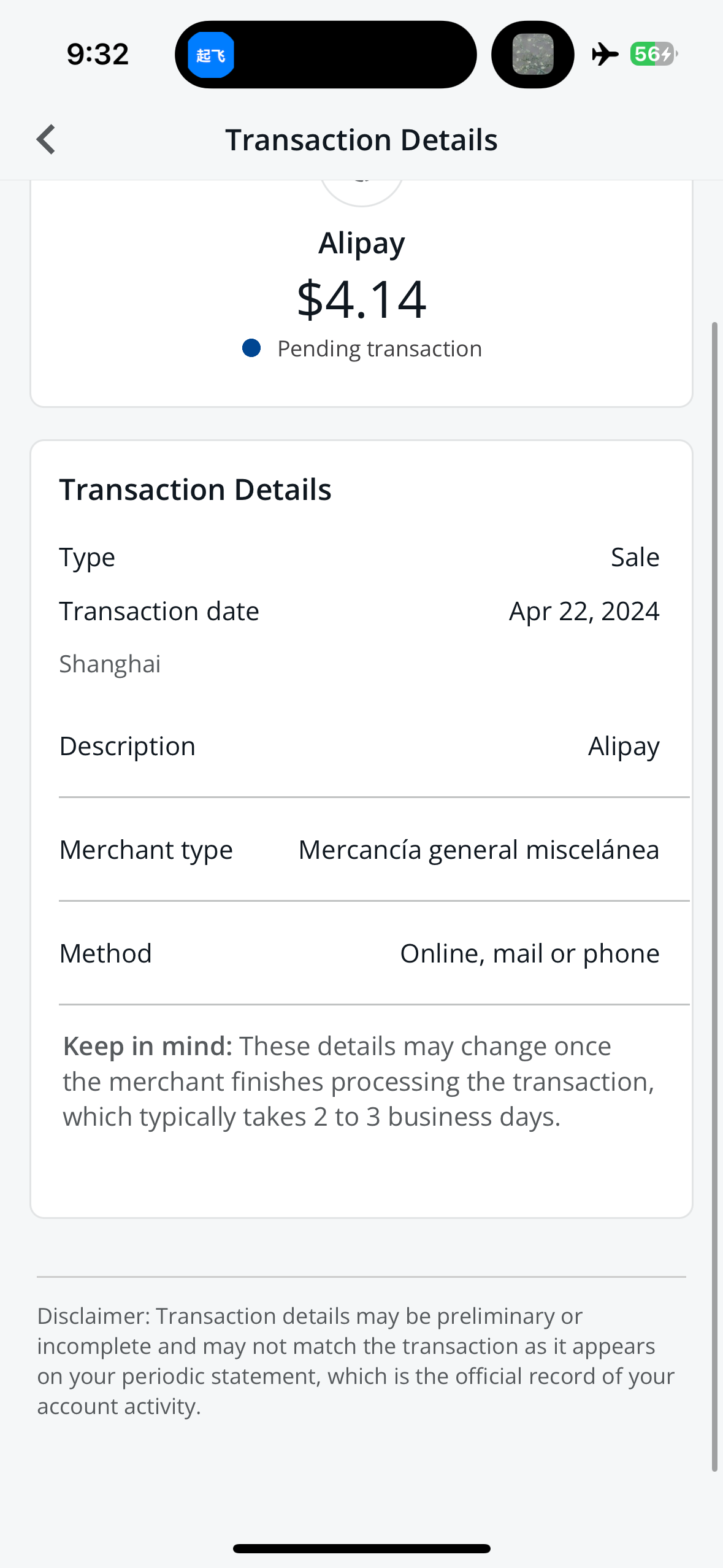The image size is (723, 1568).
Task: Tap the partial merchant logo circle
Action: [x=362, y=191]
